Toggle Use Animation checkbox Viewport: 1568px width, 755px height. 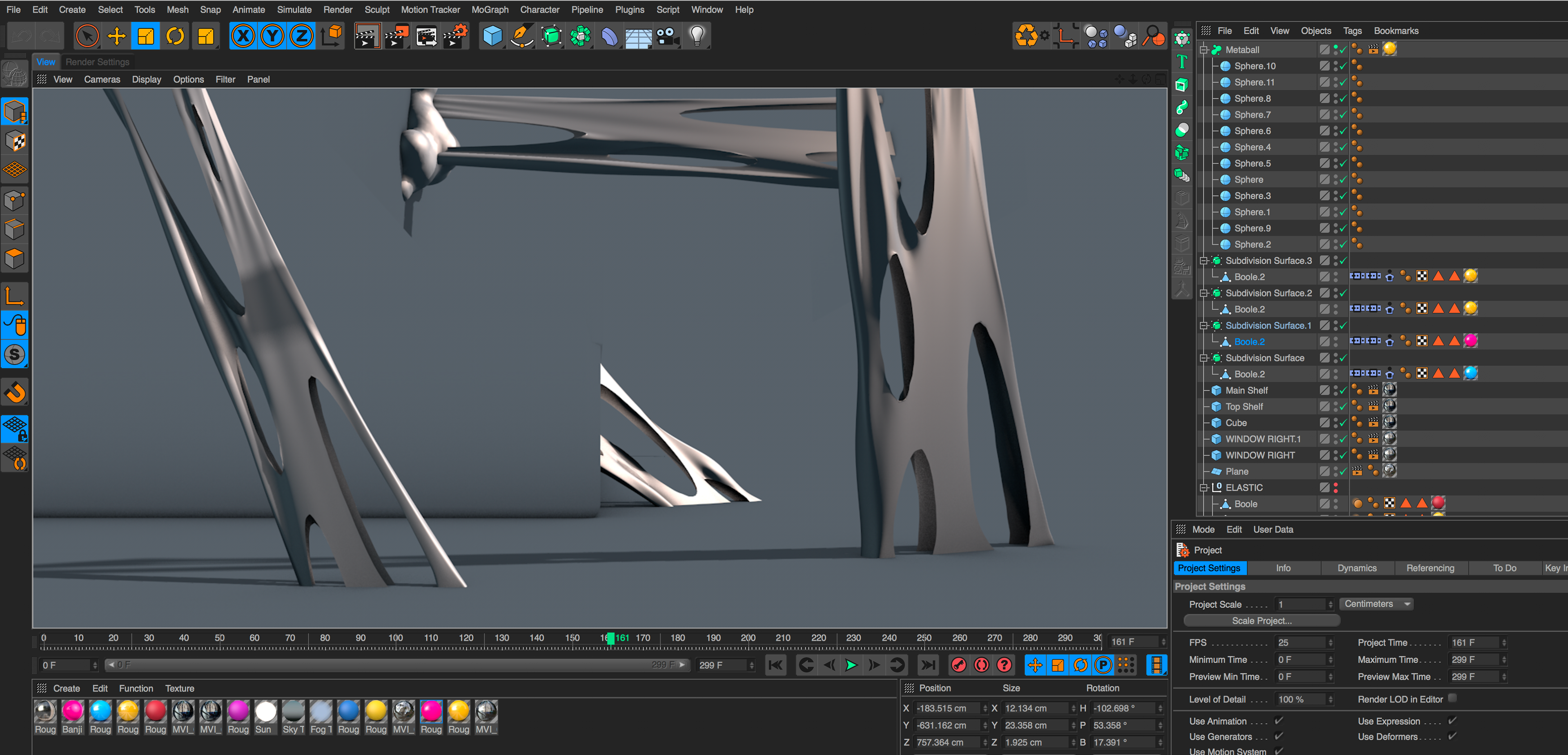1279,721
